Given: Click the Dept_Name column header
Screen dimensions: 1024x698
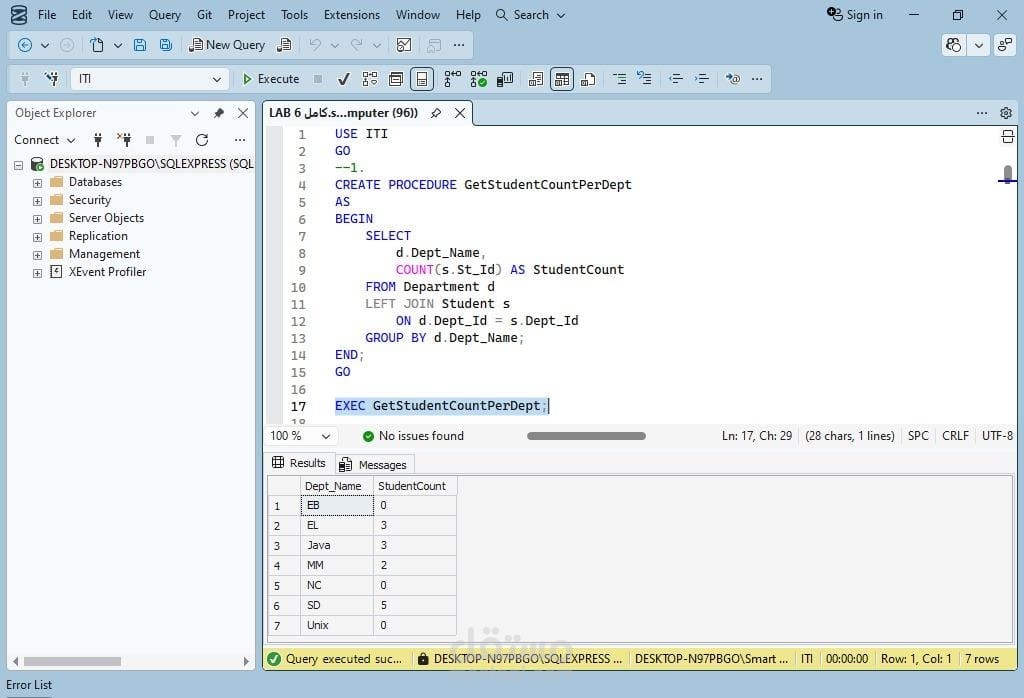Looking at the screenshot, I should click(336, 486).
